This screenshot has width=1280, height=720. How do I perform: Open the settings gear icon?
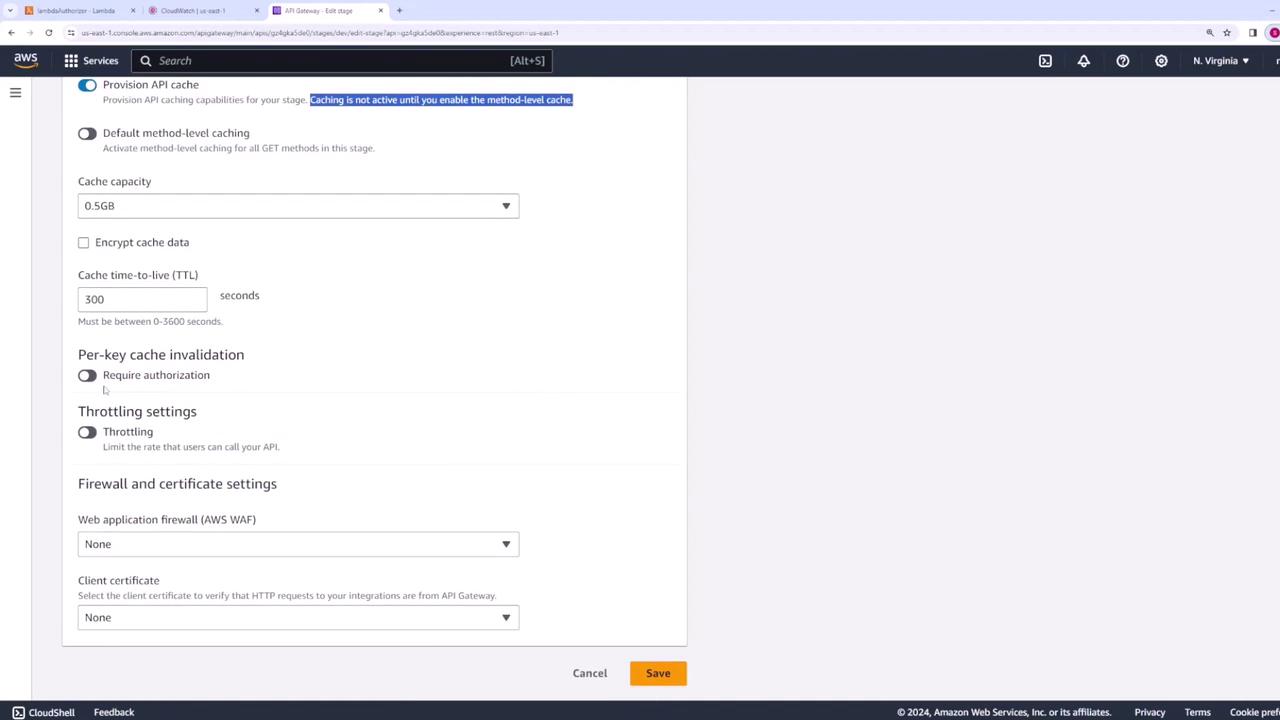pos(1161,61)
